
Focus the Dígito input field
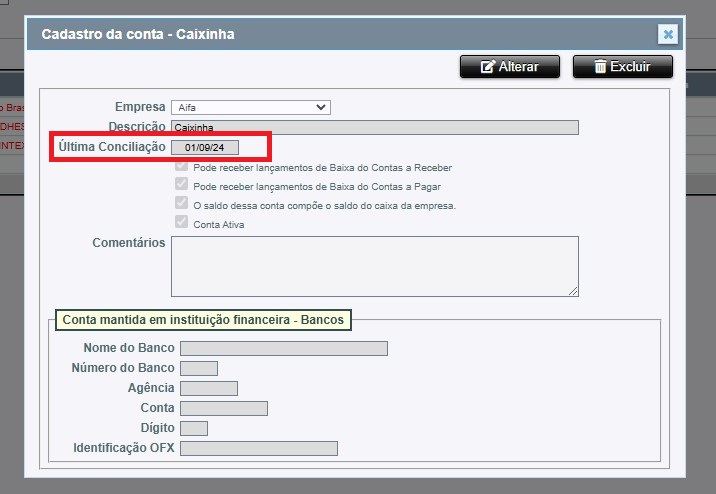click(x=193, y=428)
